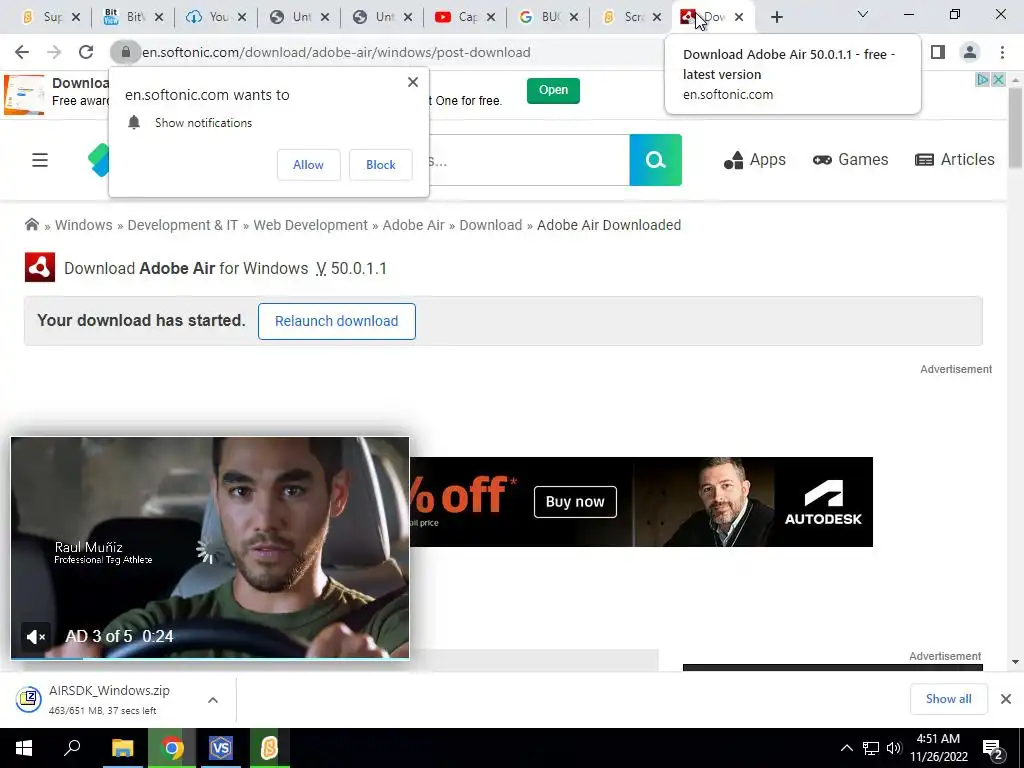Click into the Softonic search field
This screenshot has width=1024, height=768.
(x=529, y=160)
